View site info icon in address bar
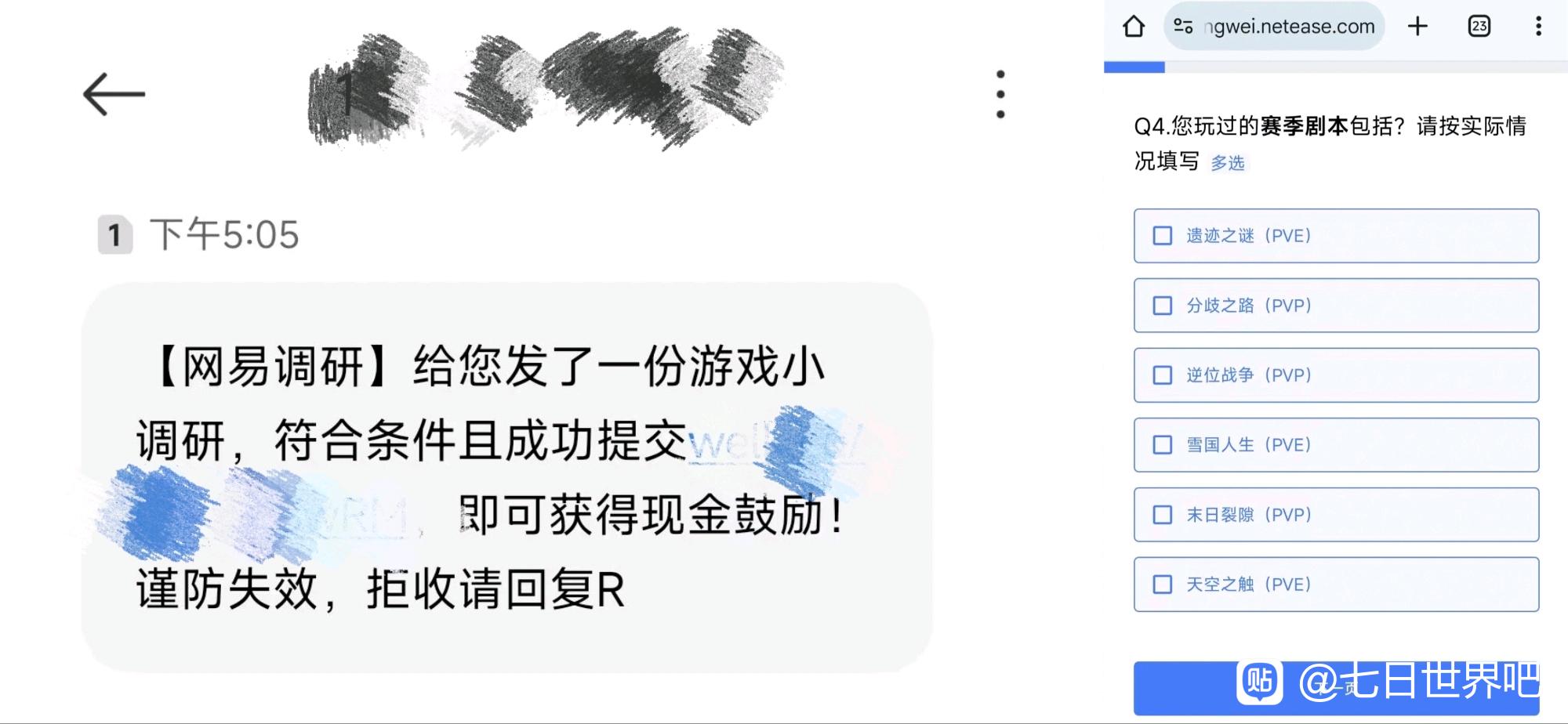The height and width of the screenshot is (724, 1568). click(x=1183, y=27)
